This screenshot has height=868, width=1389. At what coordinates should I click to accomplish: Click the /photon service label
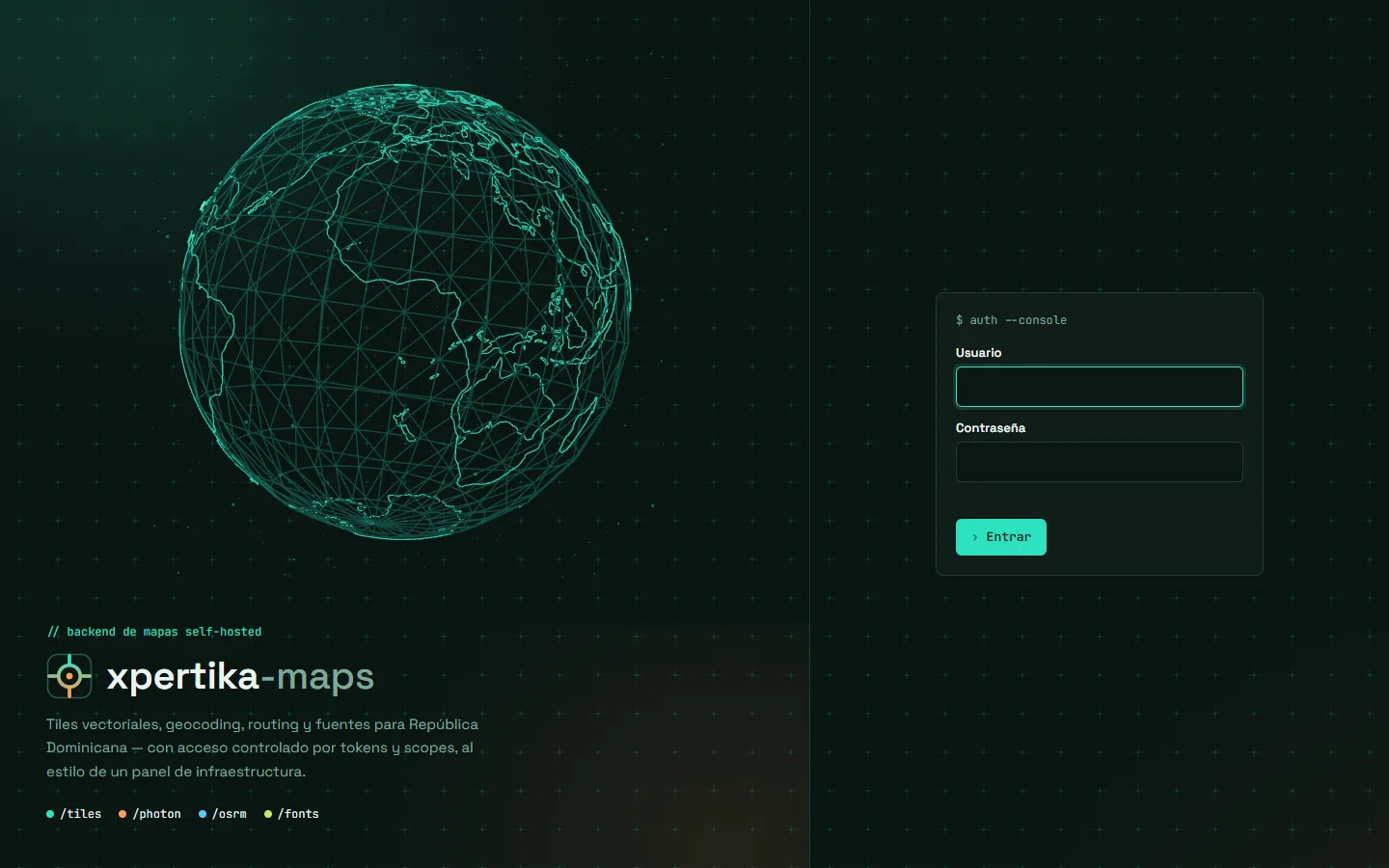point(150,814)
